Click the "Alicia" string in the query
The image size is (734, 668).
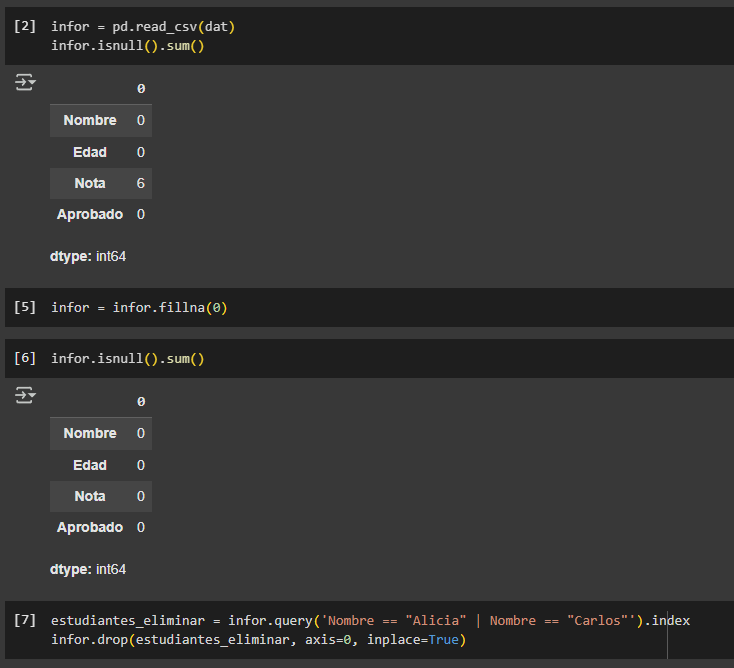pos(436,621)
